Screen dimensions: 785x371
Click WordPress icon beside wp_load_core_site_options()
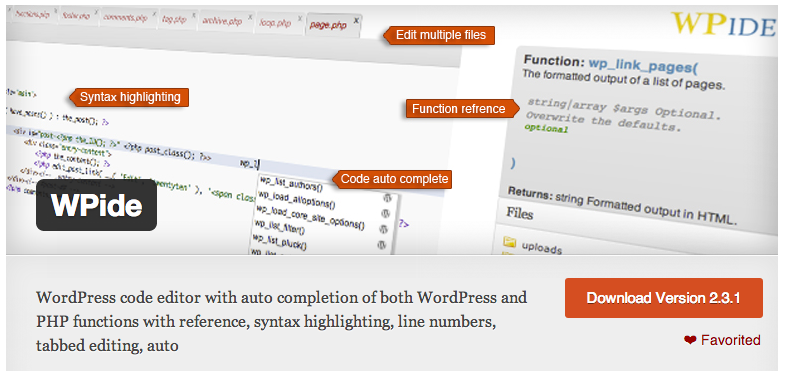[384, 229]
